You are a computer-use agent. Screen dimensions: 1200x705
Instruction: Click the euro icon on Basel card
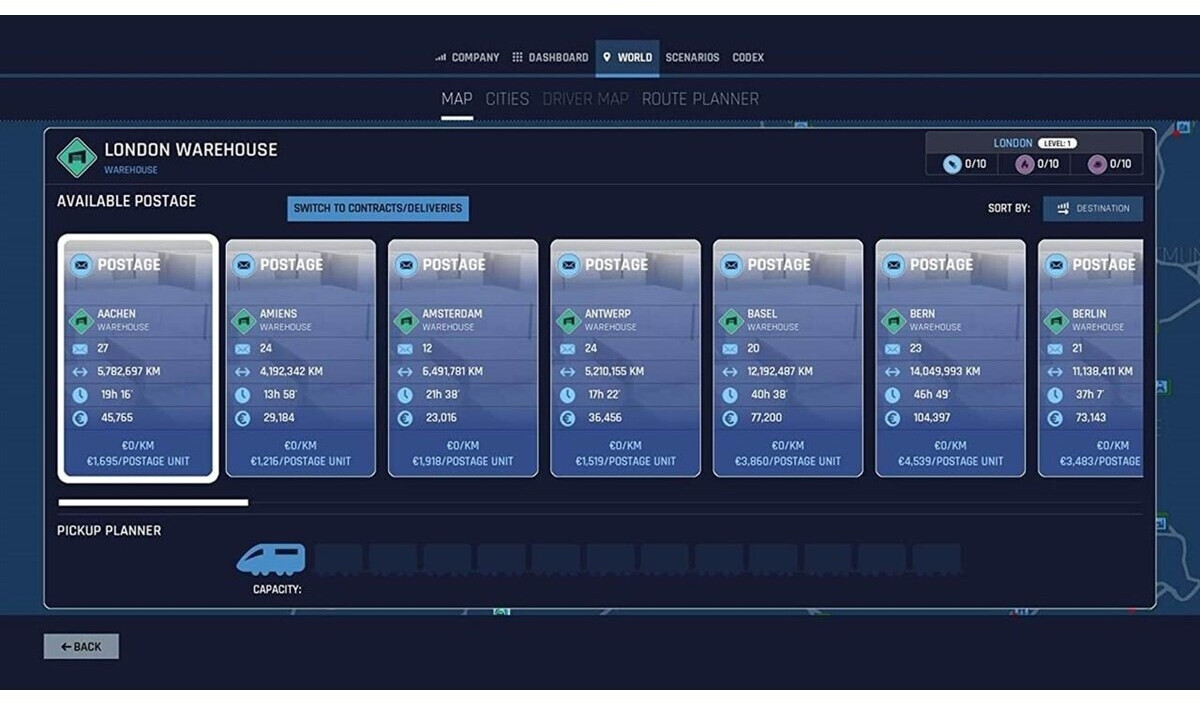730,418
